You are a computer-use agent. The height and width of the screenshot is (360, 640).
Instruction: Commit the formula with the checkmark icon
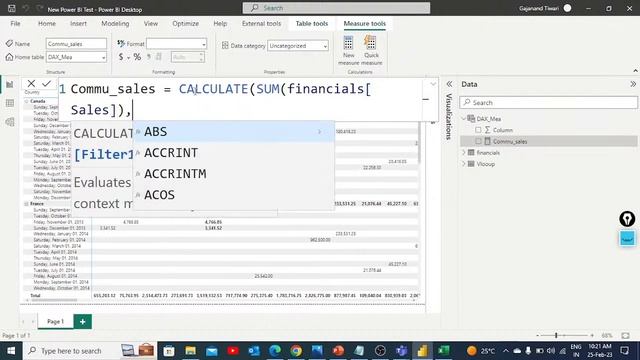pyautogui.click(x=47, y=84)
